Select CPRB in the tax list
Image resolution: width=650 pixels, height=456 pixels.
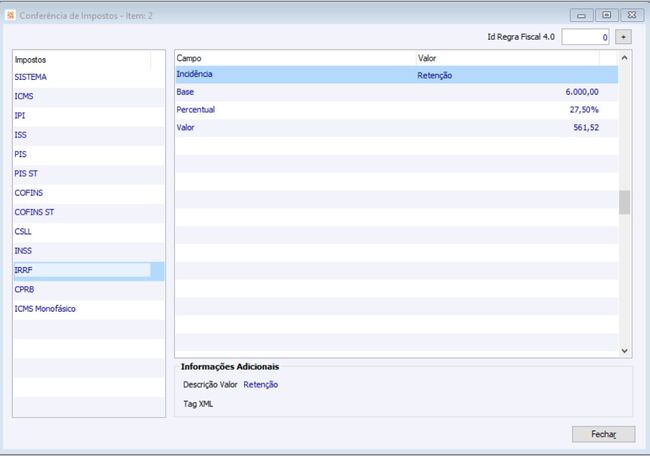pos(89,289)
